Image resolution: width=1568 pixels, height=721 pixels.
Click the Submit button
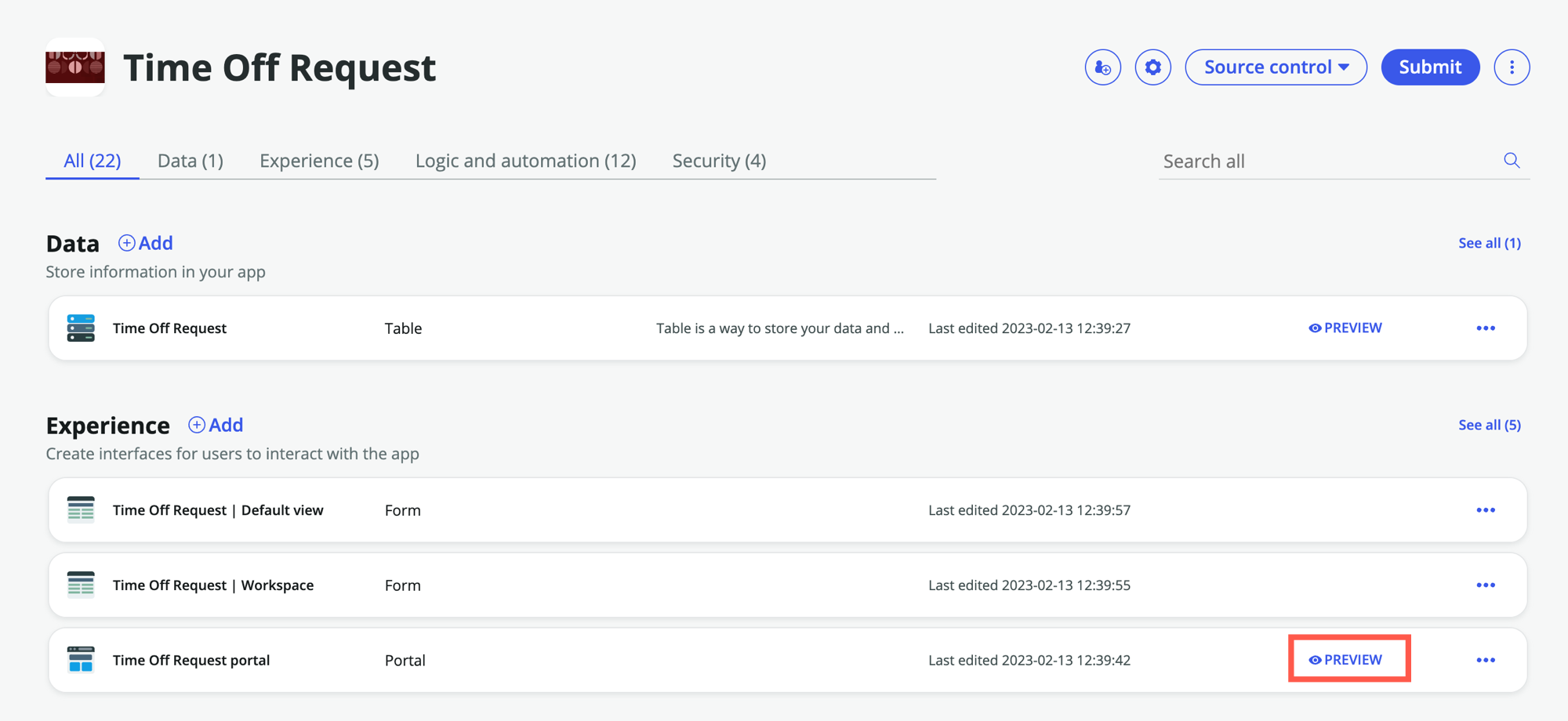tap(1430, 67)
